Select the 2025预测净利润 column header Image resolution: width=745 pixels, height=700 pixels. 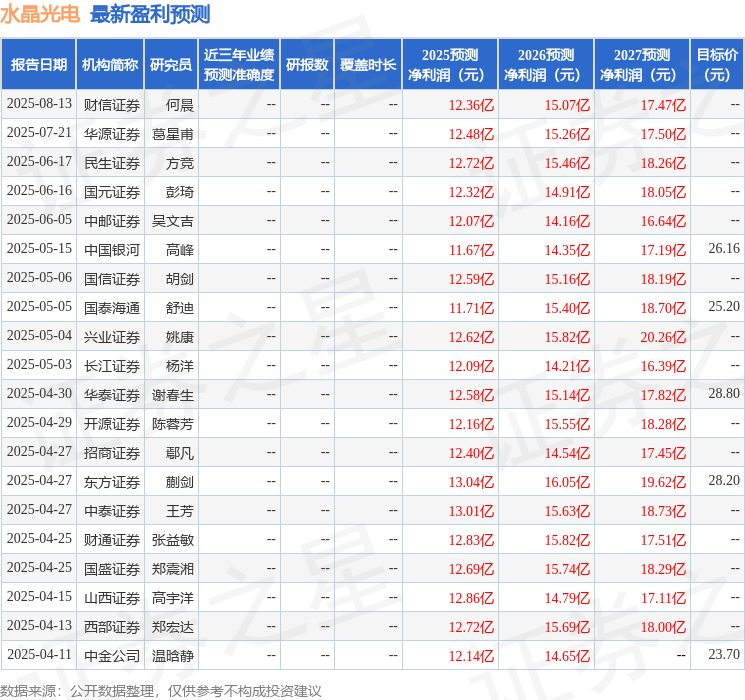coord(450,64)
